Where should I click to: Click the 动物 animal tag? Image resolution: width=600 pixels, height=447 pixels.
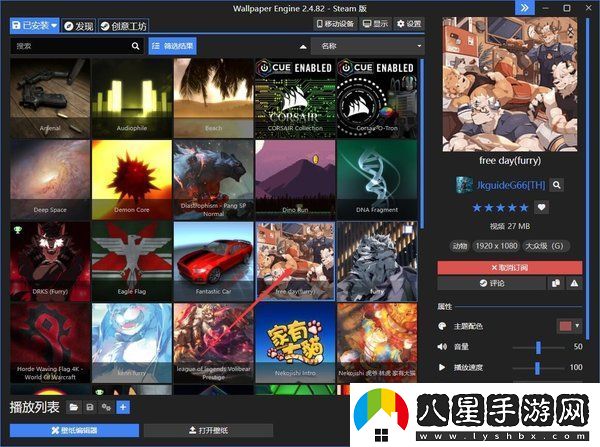point(460,246)
